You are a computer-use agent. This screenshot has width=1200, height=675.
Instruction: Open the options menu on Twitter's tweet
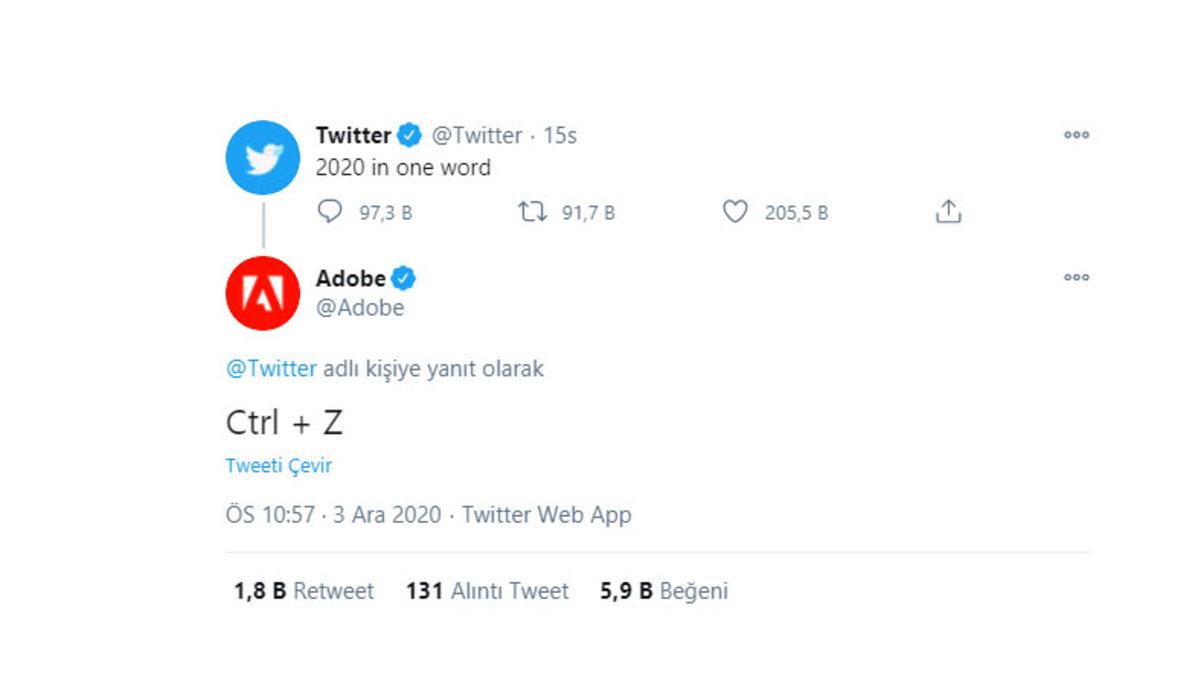click(x=1077, y=135)
